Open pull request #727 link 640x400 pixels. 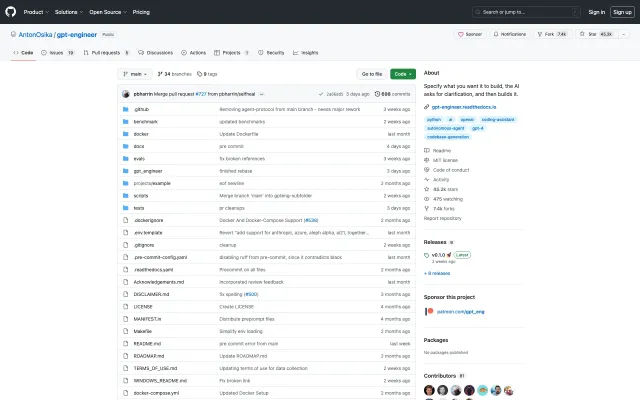coord(201,94)
